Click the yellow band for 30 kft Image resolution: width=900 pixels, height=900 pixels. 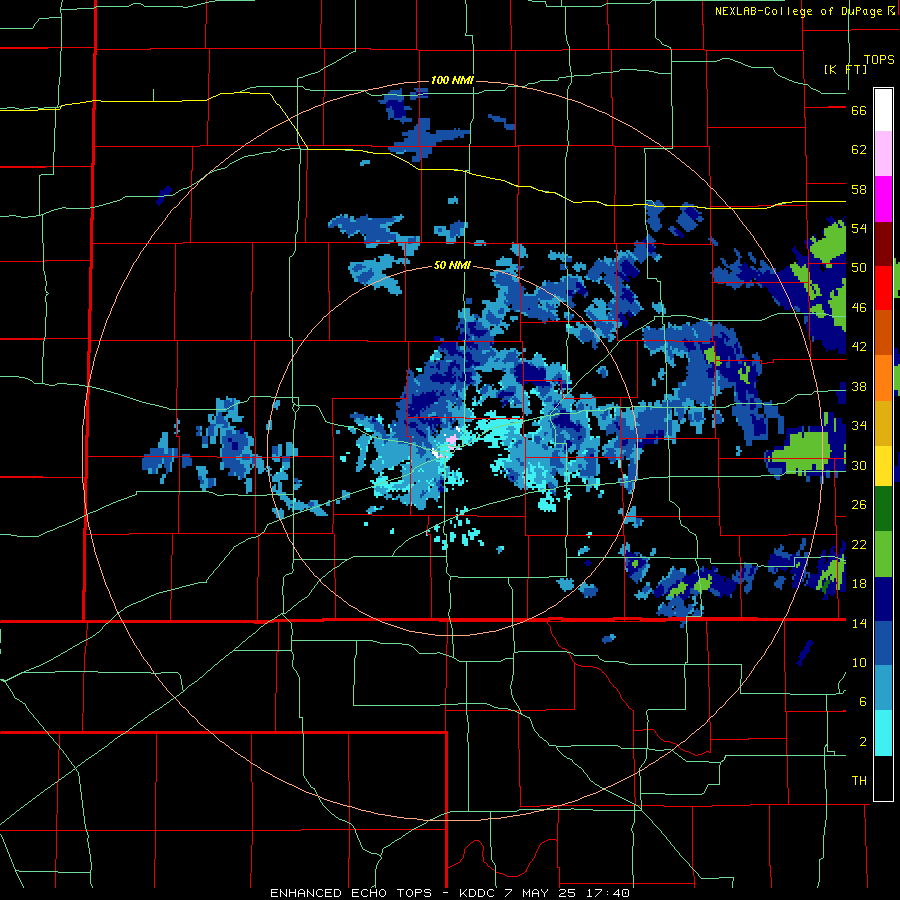pos(883,466)
